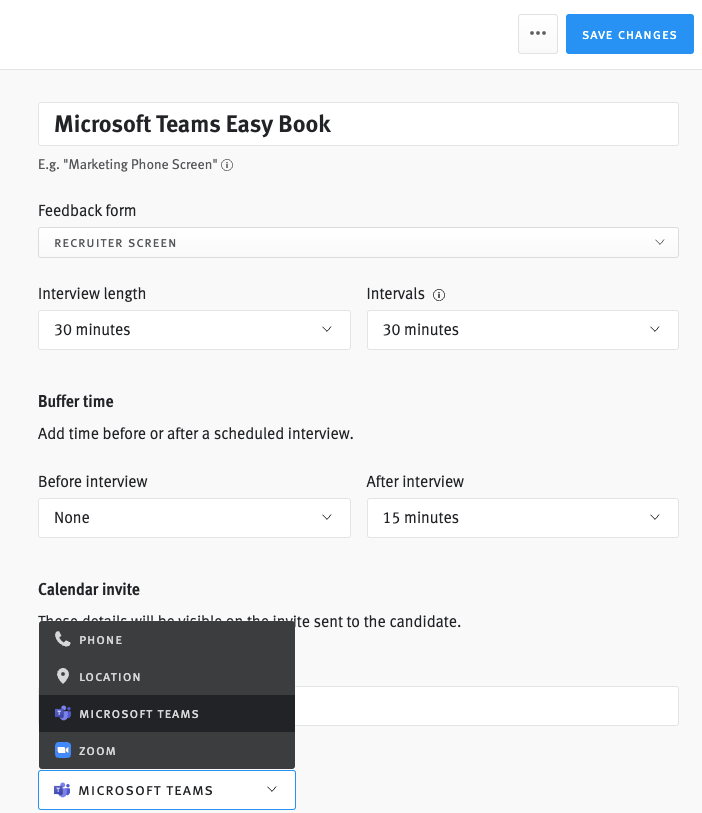Click the info icon next to the naming example
702x813 pixels.
tap(227, 164)
